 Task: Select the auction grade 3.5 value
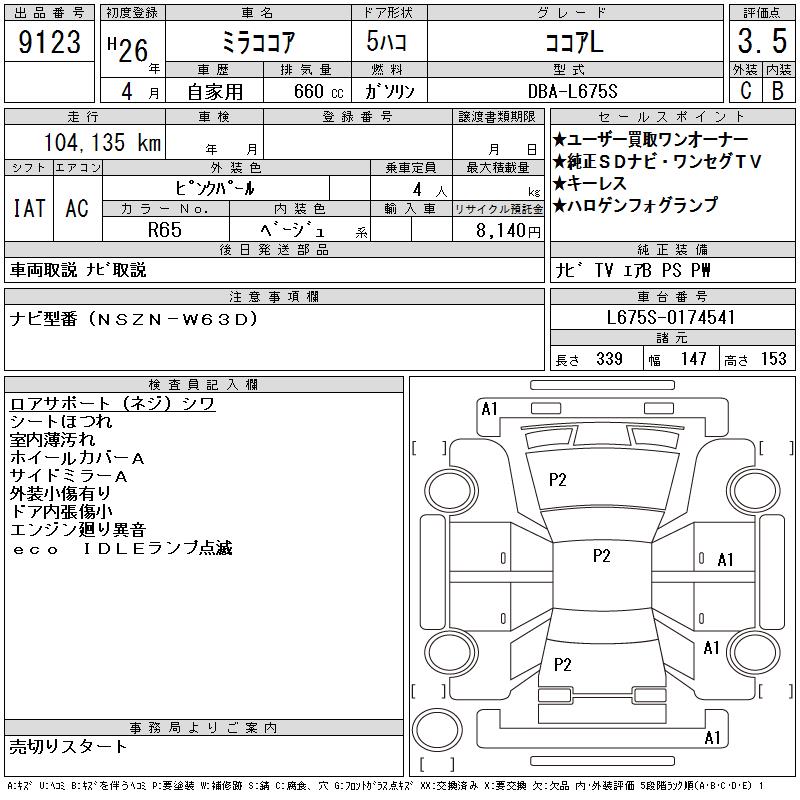point(762,41)
